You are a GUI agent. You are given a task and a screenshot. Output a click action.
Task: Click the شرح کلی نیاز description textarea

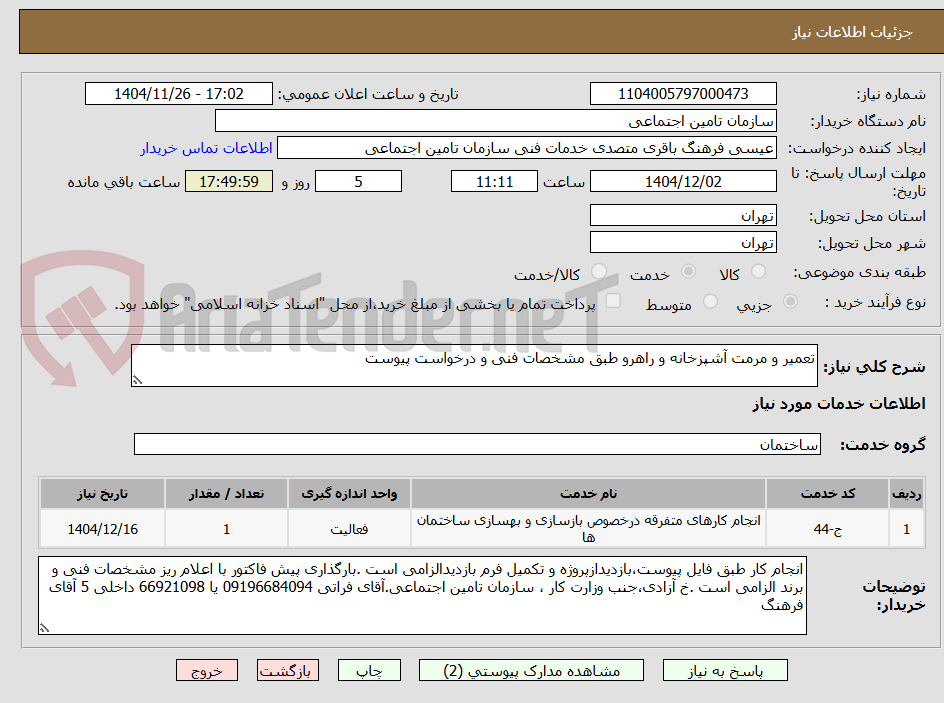474,366
